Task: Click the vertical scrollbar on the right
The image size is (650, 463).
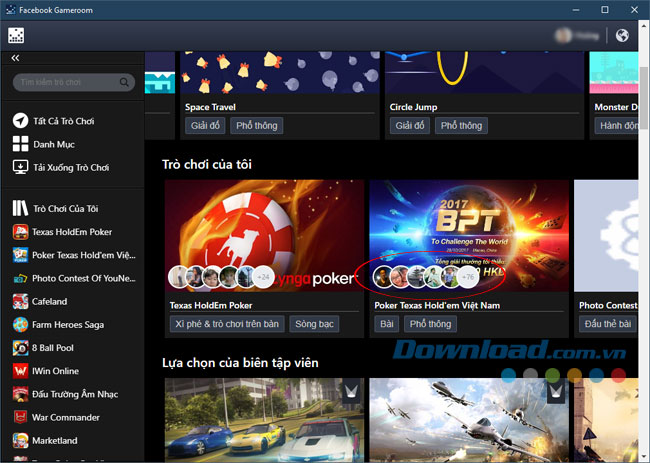Action: point(644,97)
